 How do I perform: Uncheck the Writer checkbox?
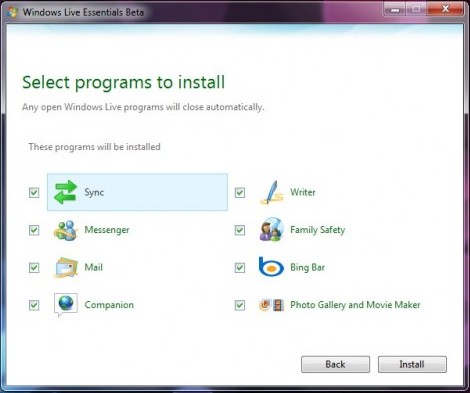(x=240, y=192)
